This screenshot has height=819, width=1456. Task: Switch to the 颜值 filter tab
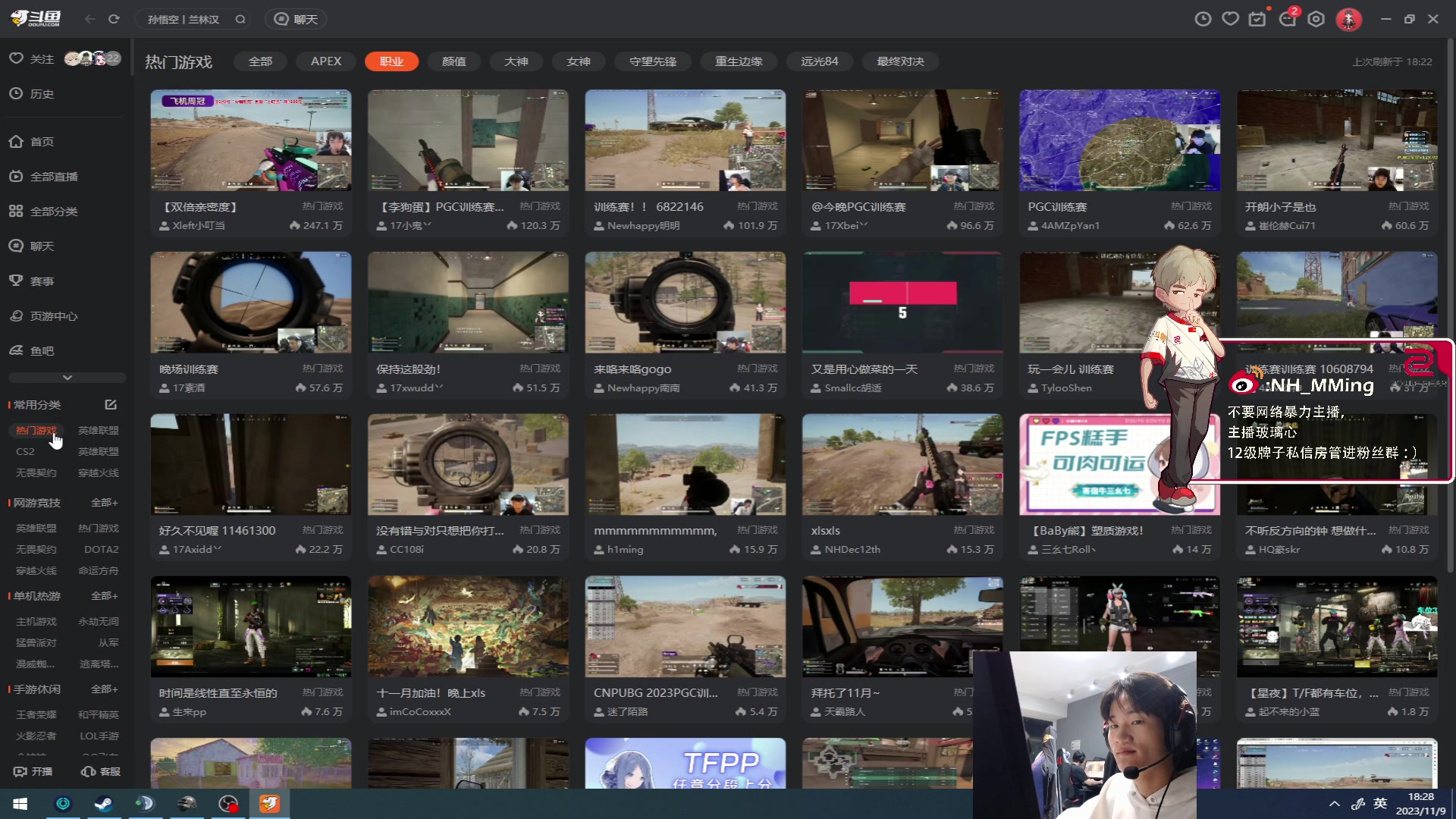point(454,61)
